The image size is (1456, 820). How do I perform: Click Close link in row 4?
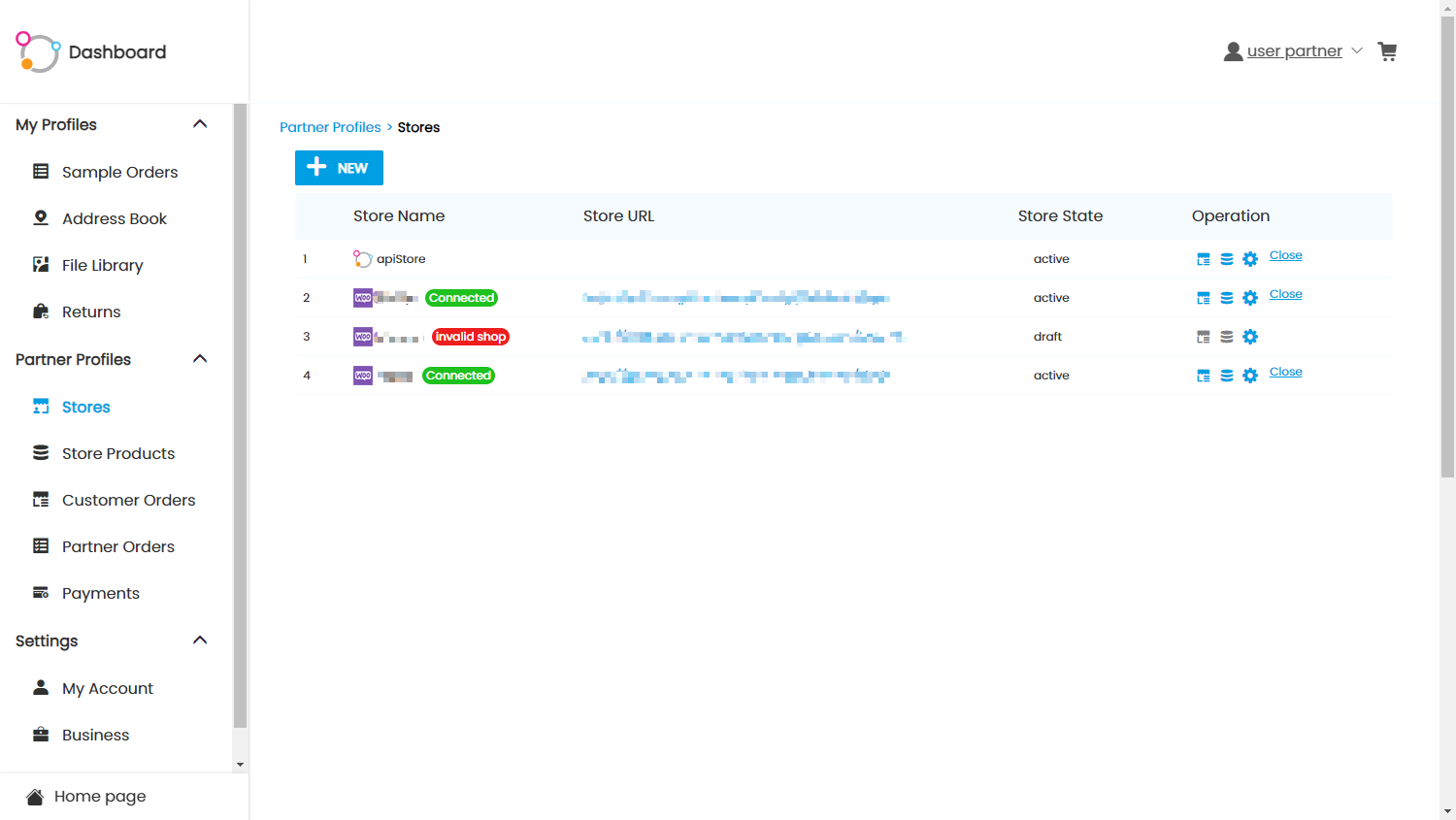pos(1285,372)
